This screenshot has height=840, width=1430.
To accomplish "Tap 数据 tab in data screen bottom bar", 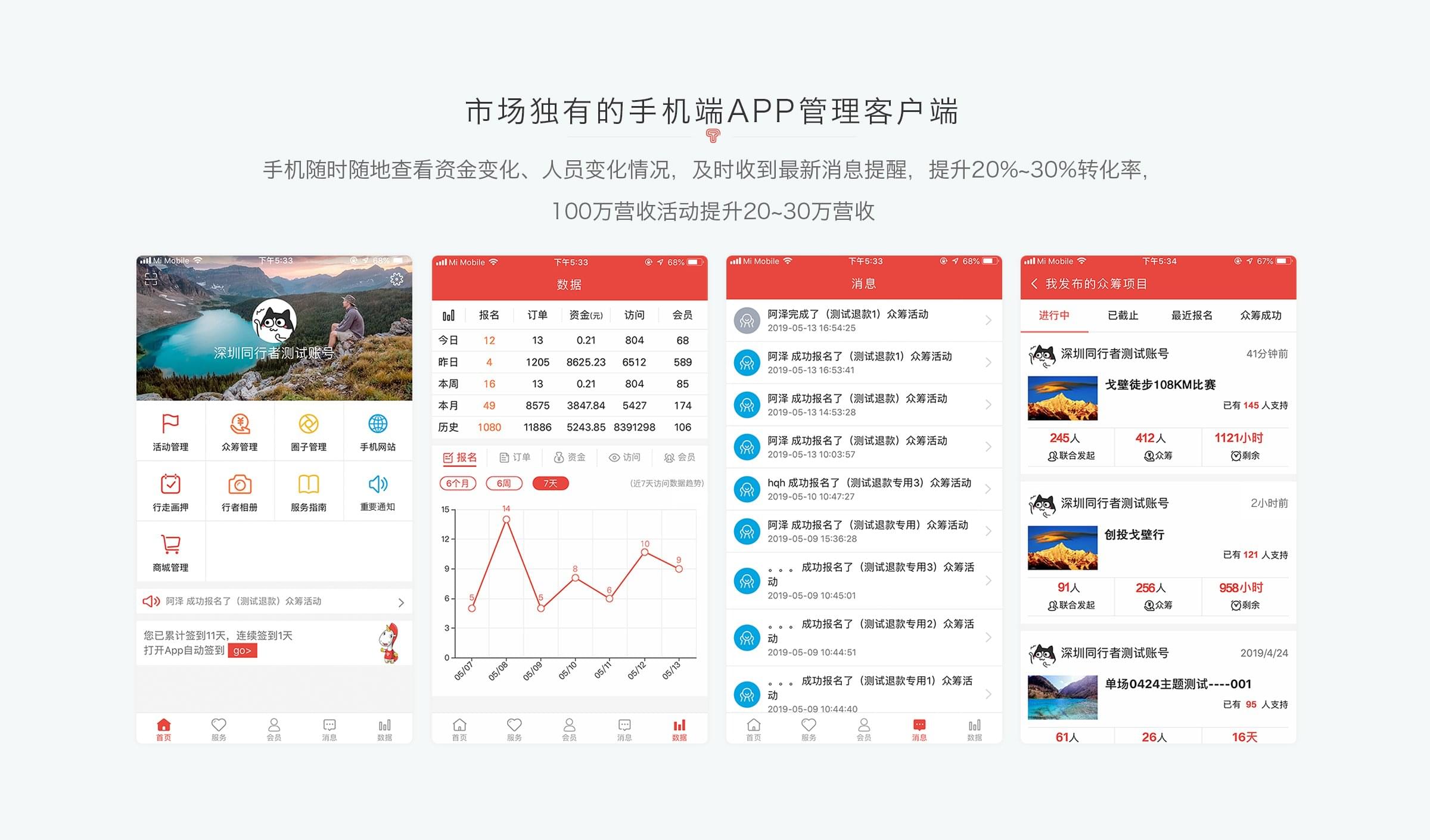I will [x=679, y=729].
